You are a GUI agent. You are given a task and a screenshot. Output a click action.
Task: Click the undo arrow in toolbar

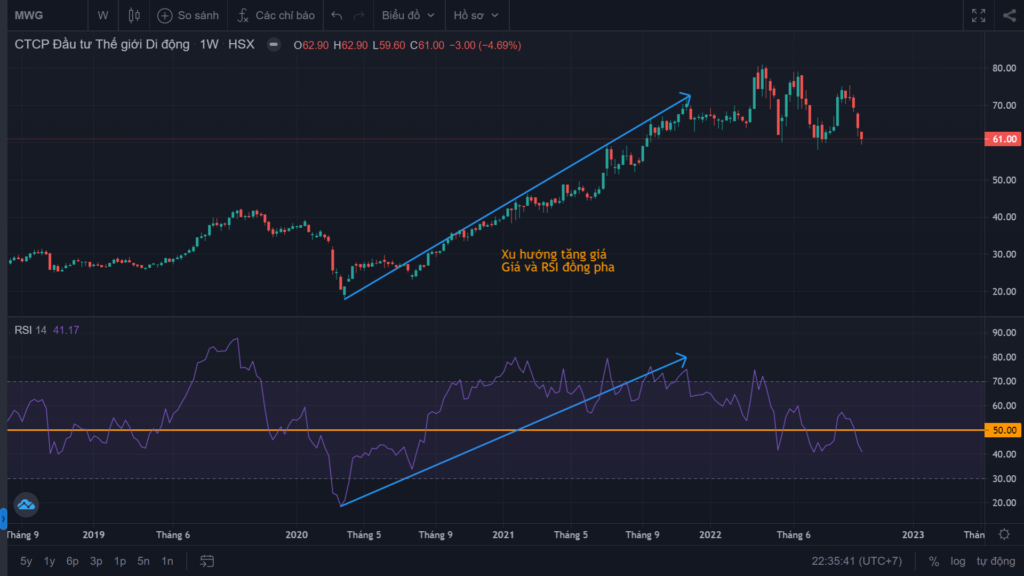click(336, 15)
